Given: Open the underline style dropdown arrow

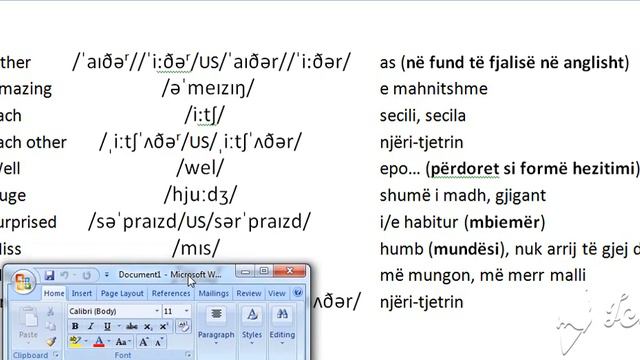Looking at the screenshot, I should pyautogui.click(x=119, y=326).
